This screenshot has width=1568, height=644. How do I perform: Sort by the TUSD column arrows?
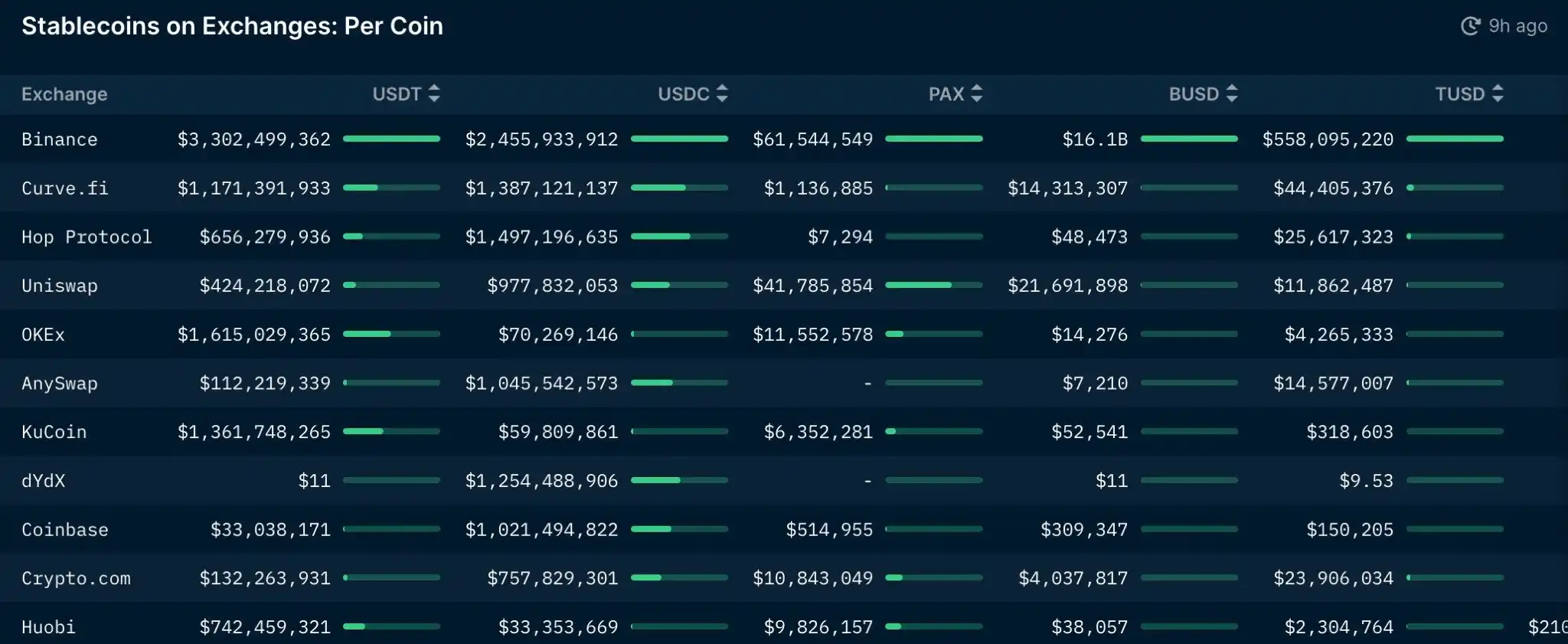click(1498, 94)
